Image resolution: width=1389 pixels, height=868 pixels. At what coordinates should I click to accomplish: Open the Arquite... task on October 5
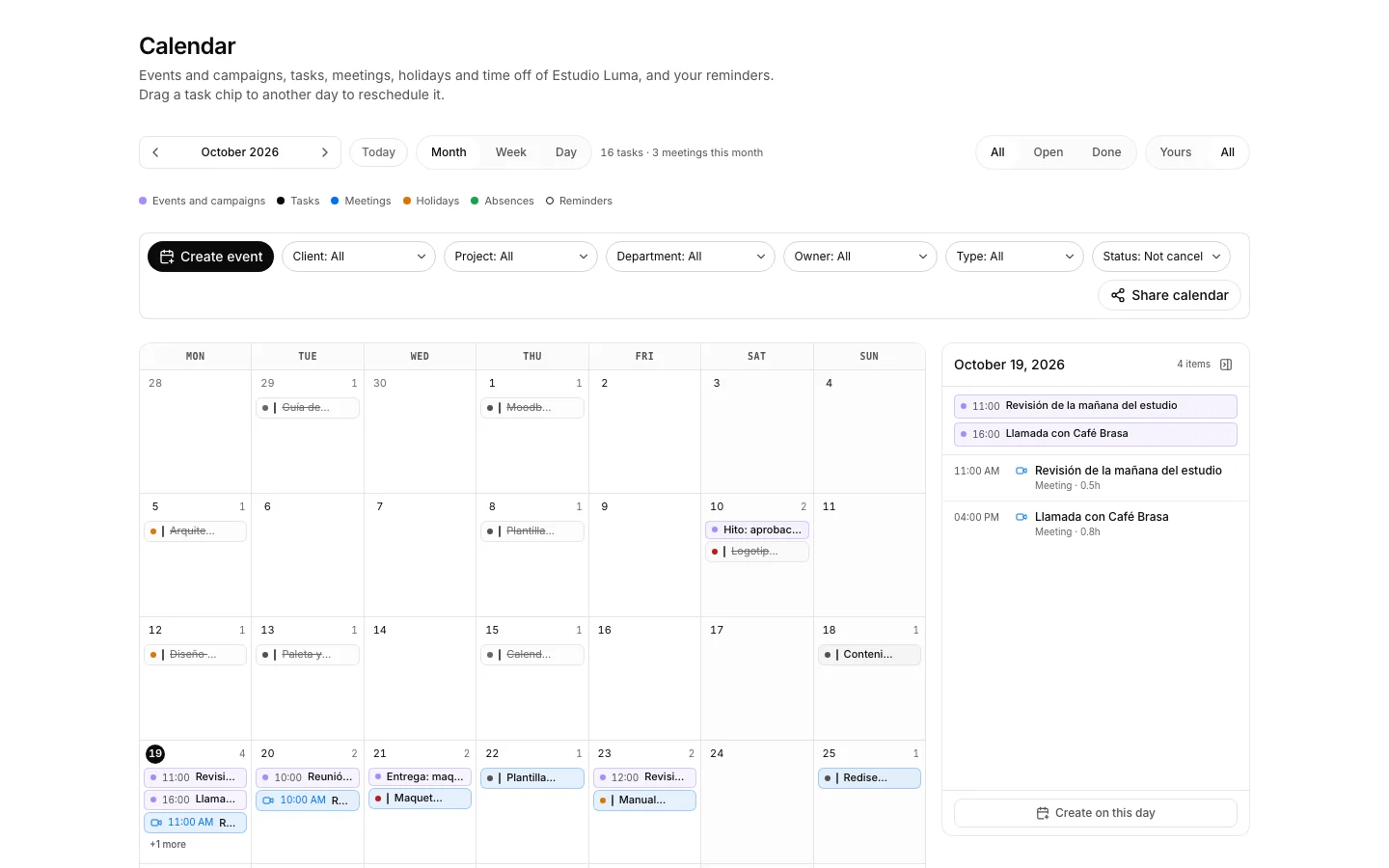pyautogui.click(x=196, y=531)
